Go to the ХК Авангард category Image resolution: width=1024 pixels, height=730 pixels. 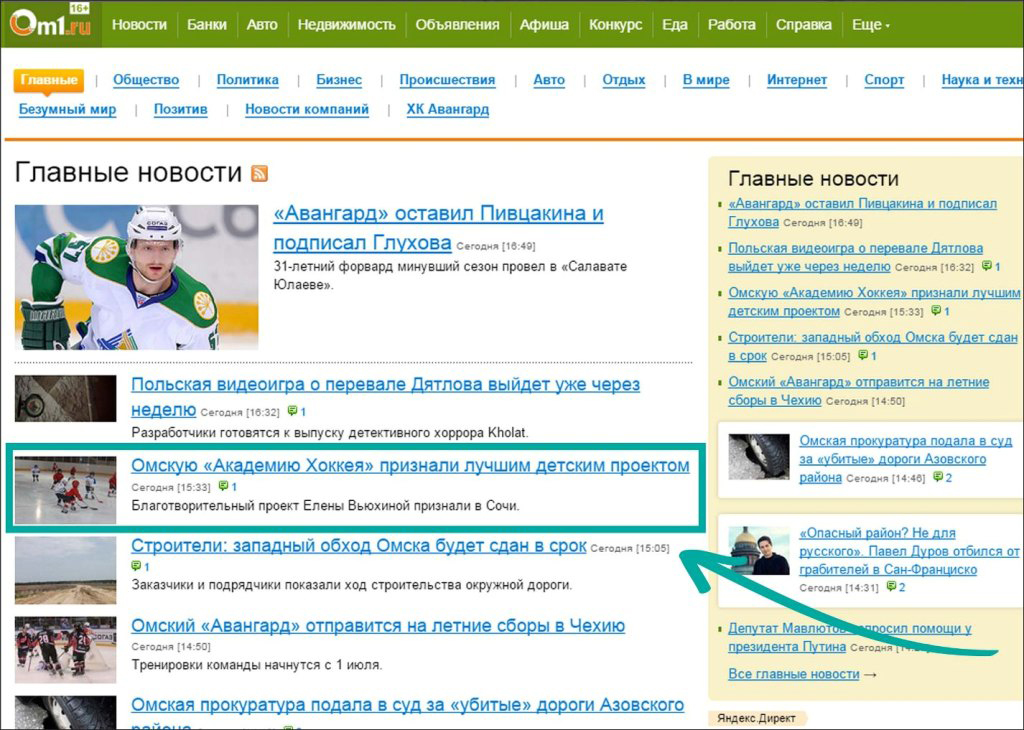[x=447, y=109]
